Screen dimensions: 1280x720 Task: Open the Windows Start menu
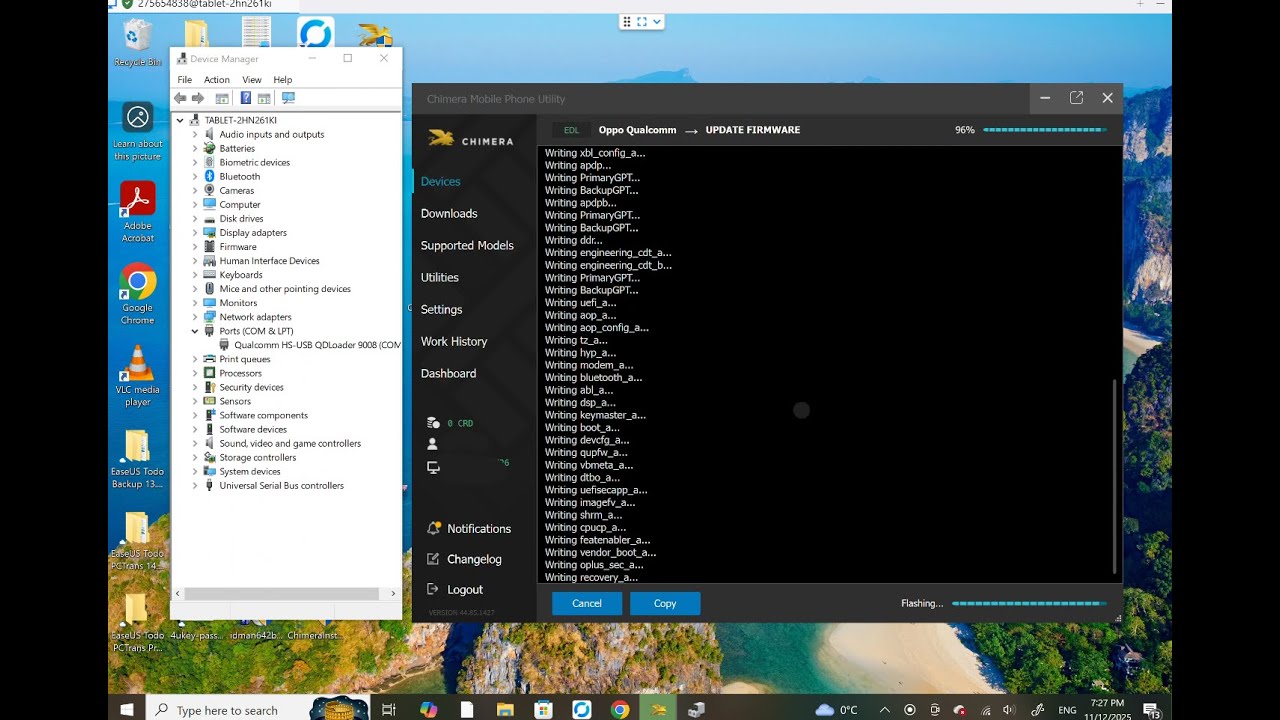(127, 709)
